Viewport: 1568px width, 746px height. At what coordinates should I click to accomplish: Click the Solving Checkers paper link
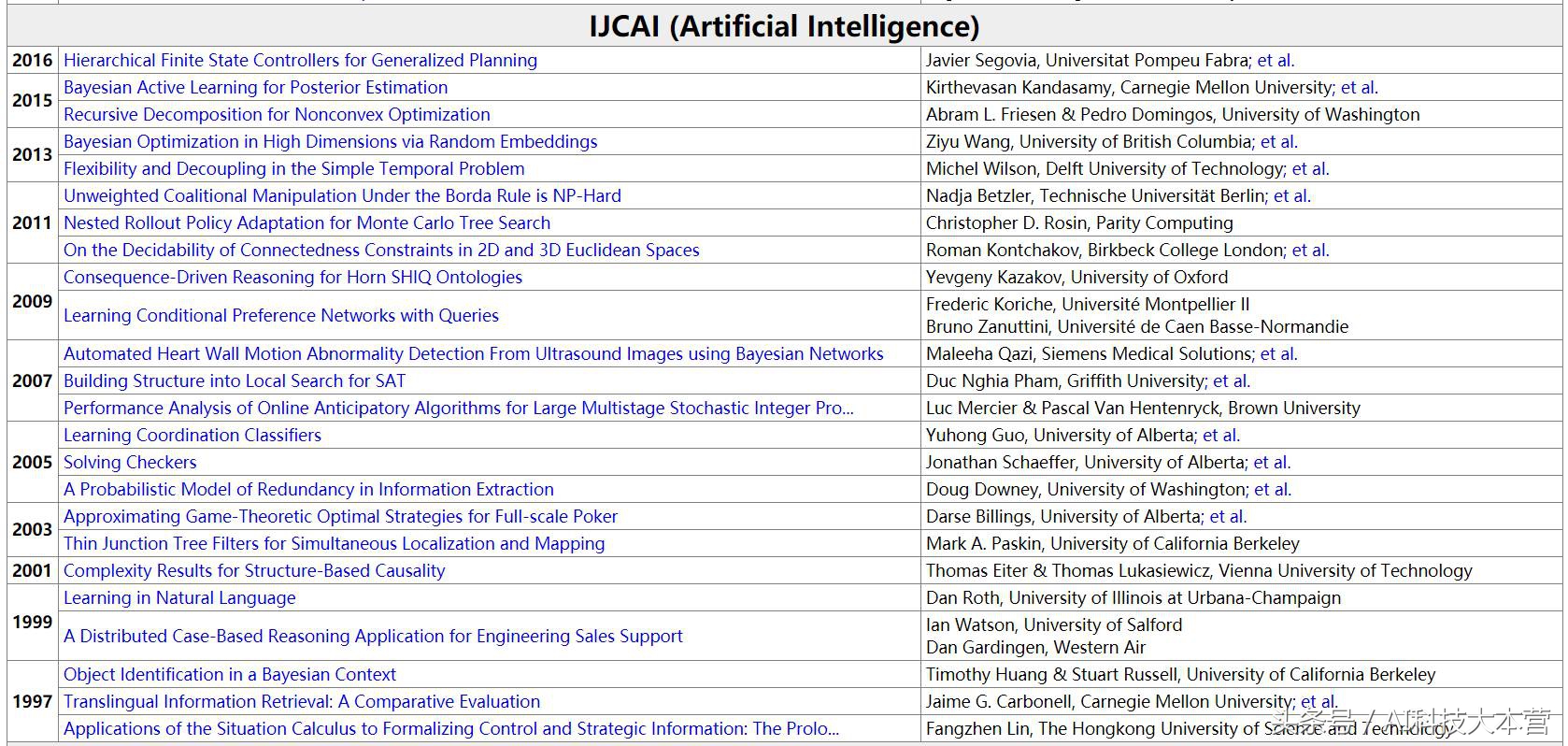click(130, 463)
